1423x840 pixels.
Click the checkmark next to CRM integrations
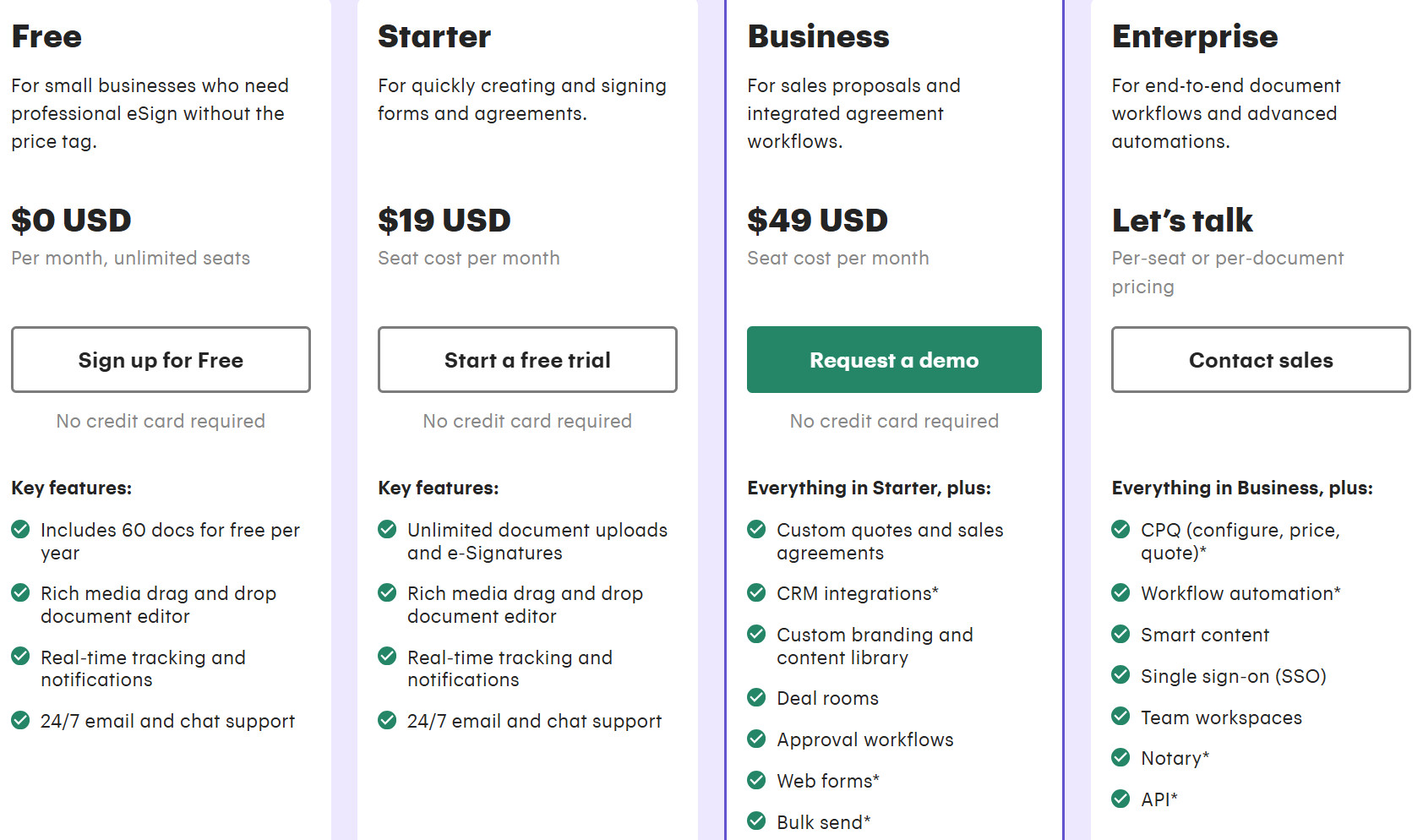(x=756, y=593)
